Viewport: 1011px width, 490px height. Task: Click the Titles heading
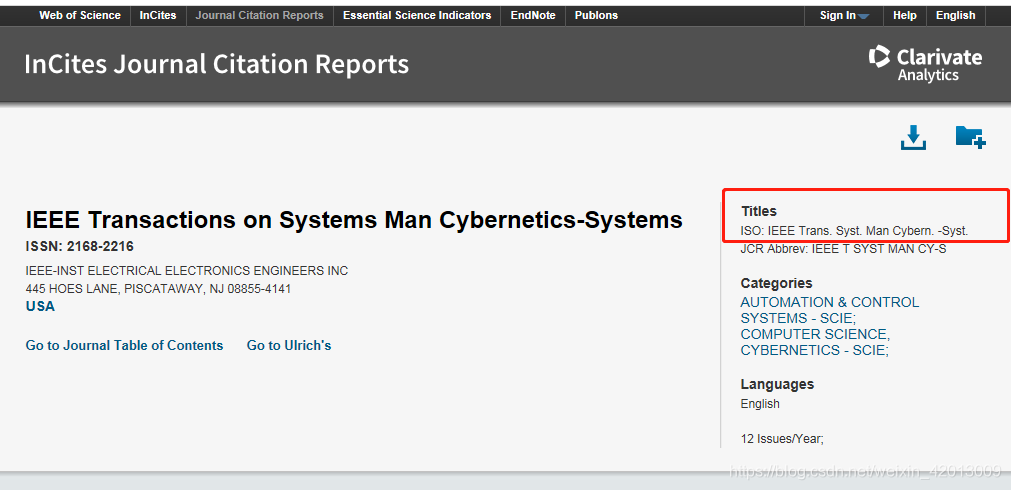(x=759, y=211)
